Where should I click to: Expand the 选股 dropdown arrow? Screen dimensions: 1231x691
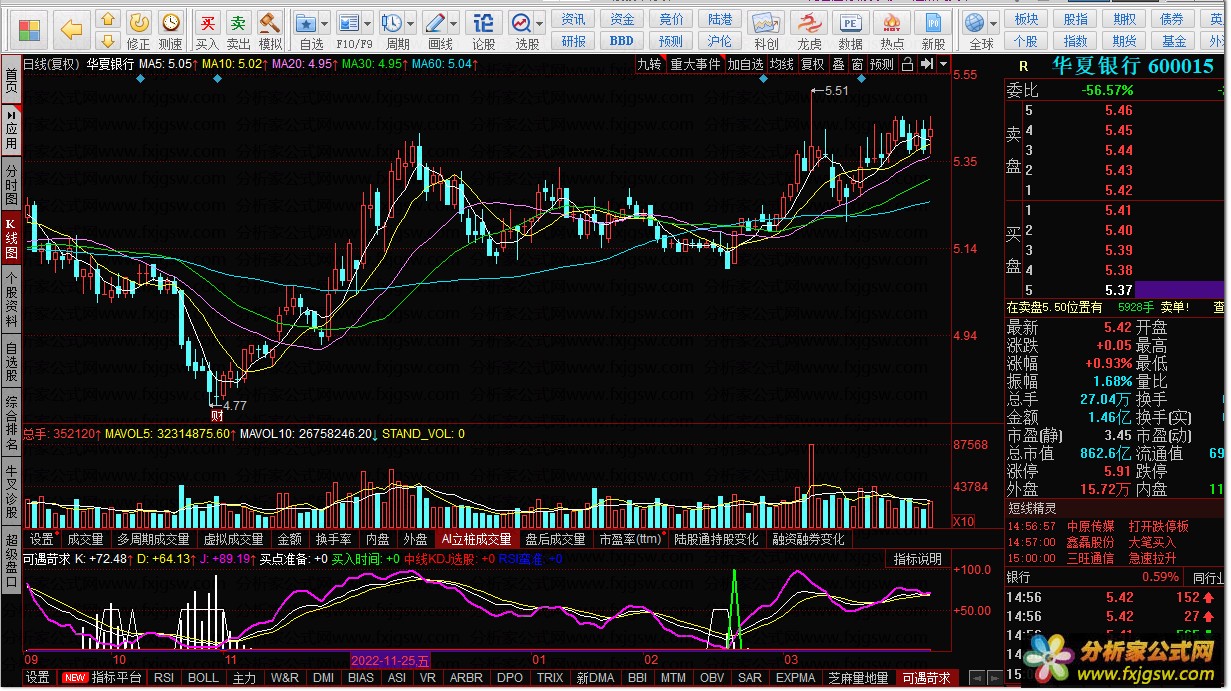[540, 22]
